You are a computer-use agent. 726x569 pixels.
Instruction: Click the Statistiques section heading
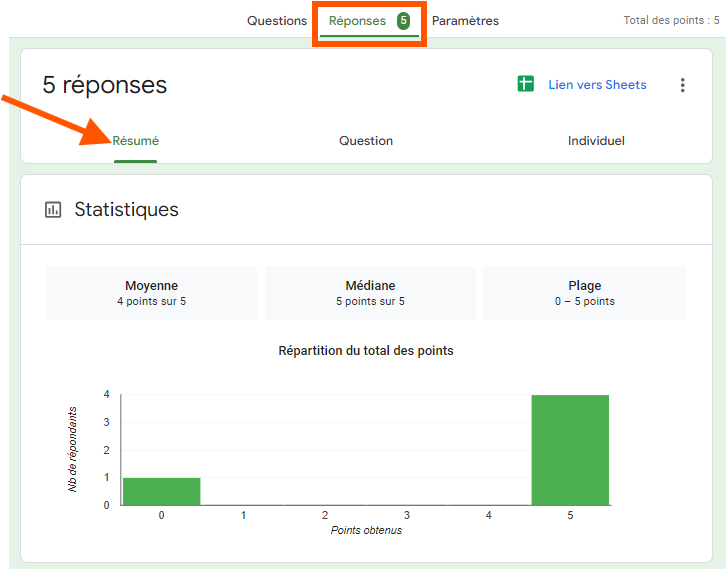(x=126, y=209)
